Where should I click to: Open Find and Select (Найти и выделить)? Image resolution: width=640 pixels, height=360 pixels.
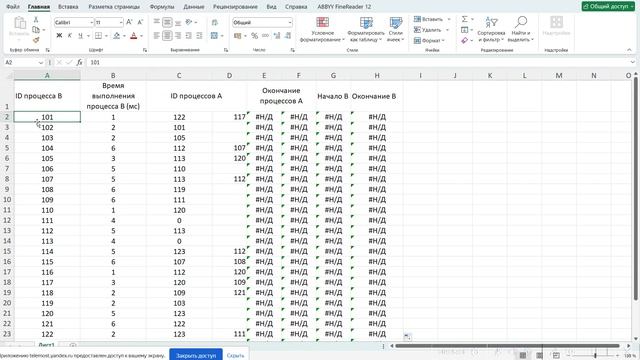(521, 29)
